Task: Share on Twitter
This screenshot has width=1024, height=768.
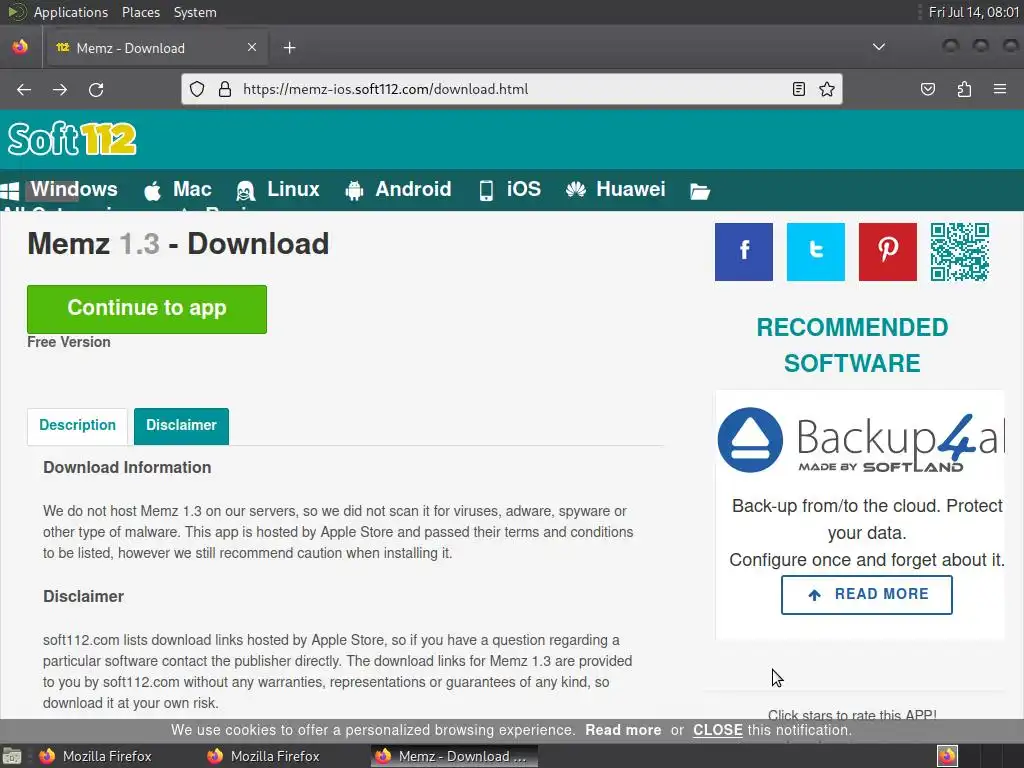Action: click(816, 252)
